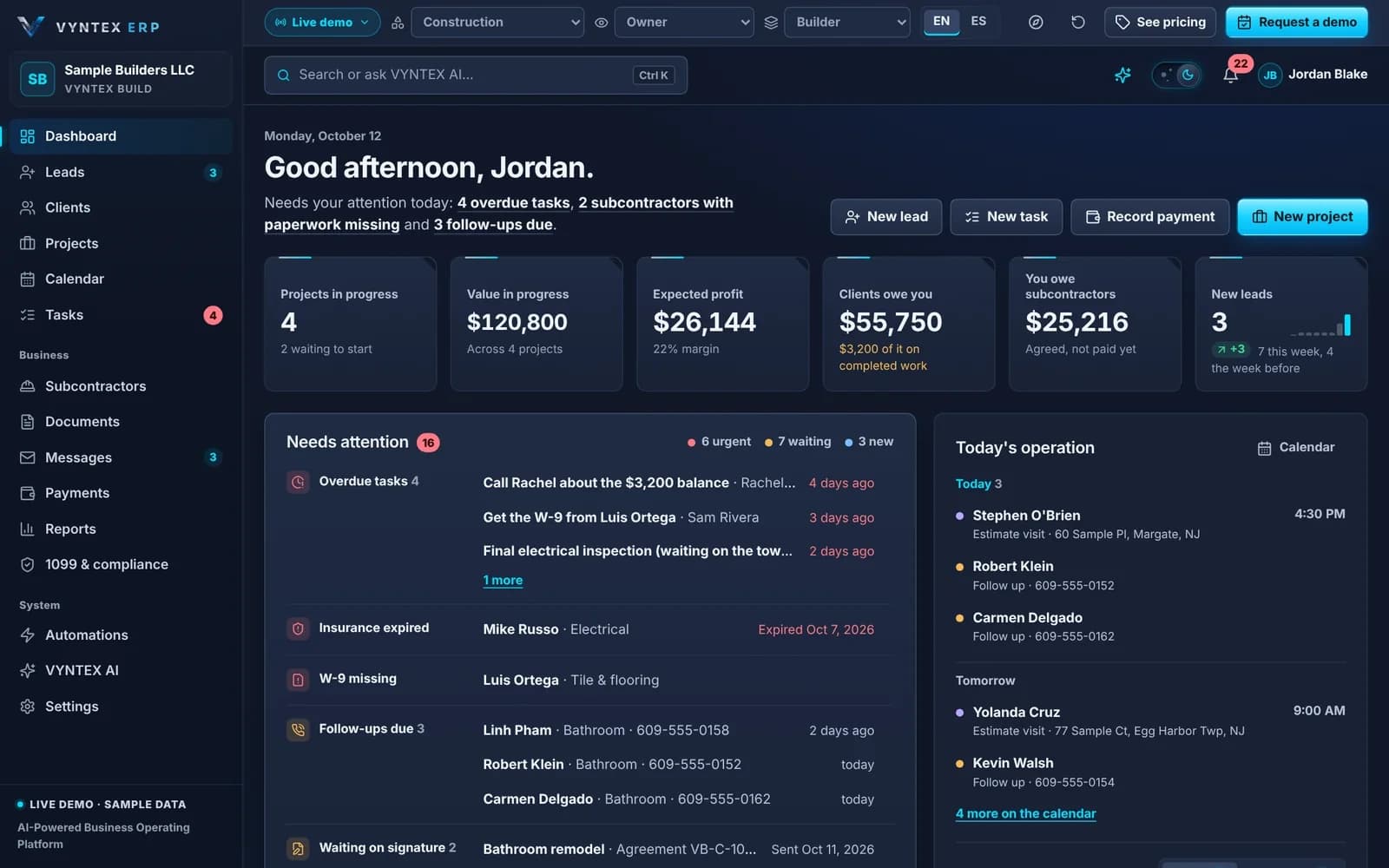
Task: Click the compass tour icon in top bar
Action: 1036,23
